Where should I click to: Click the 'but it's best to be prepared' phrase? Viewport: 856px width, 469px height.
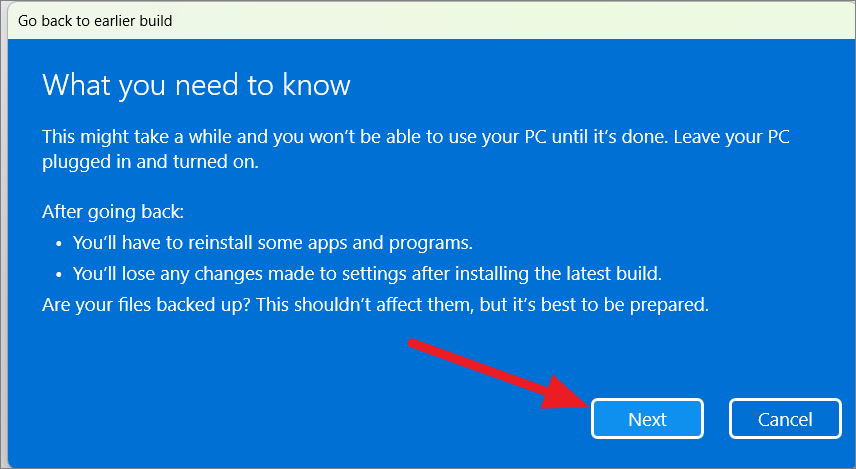click(594, 305)
